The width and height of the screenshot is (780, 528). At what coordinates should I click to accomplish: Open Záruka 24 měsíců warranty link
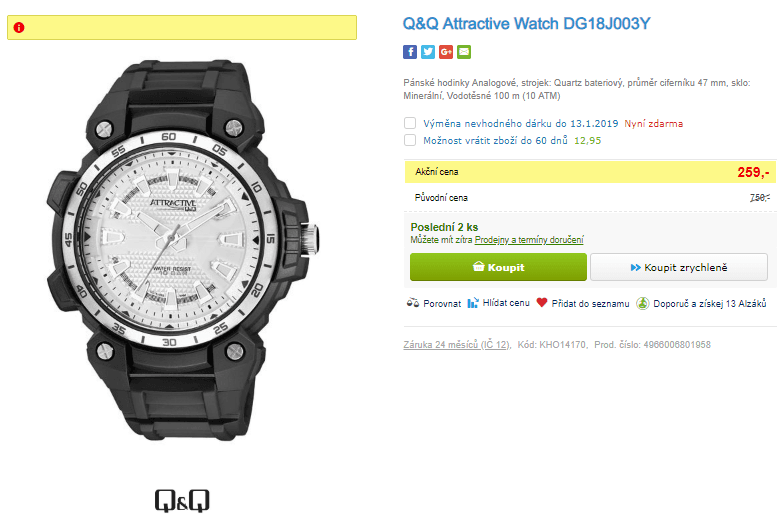click(x=457, y=344)
